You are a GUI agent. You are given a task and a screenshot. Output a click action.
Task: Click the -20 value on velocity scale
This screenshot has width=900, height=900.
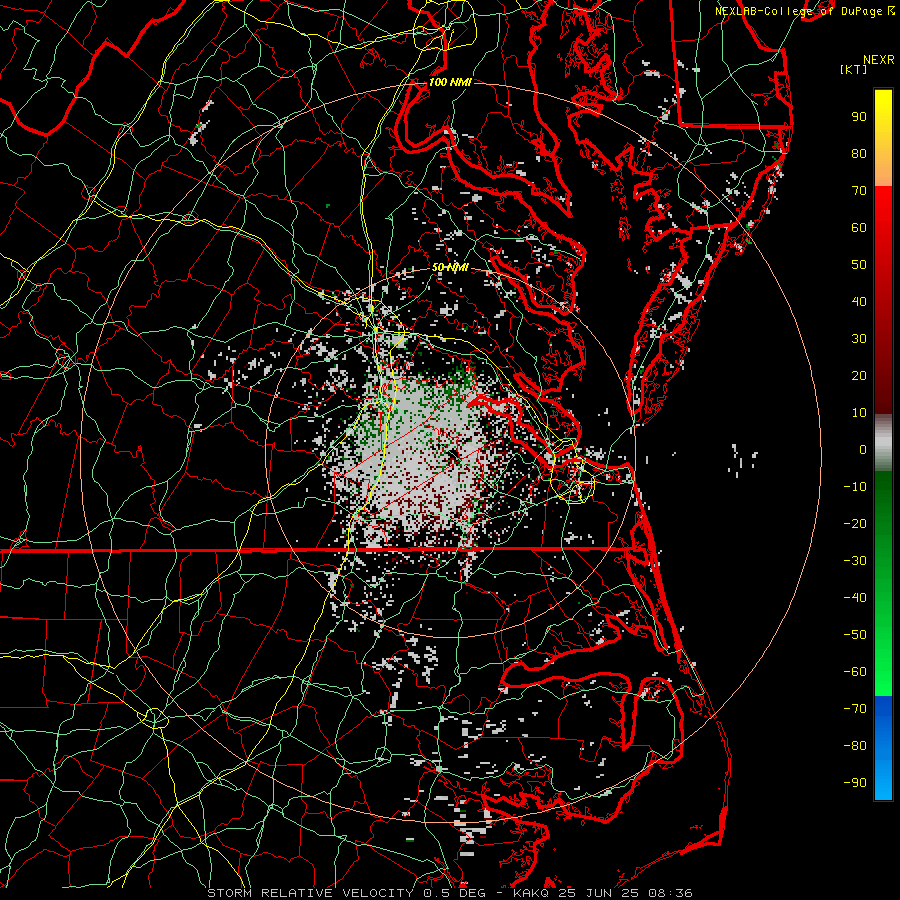855,523
